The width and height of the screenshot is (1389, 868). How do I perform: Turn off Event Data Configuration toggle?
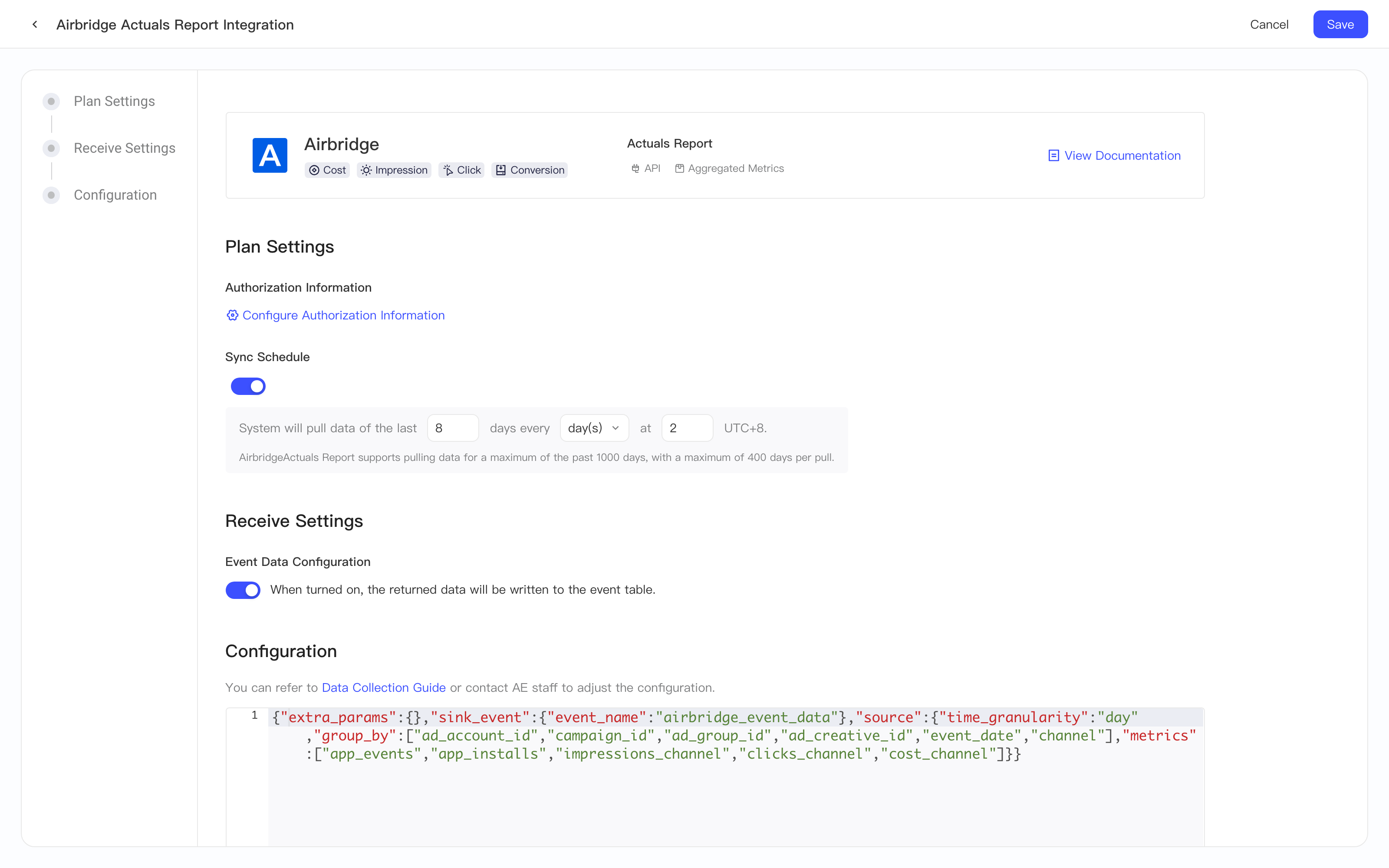(x=243, y=590)
